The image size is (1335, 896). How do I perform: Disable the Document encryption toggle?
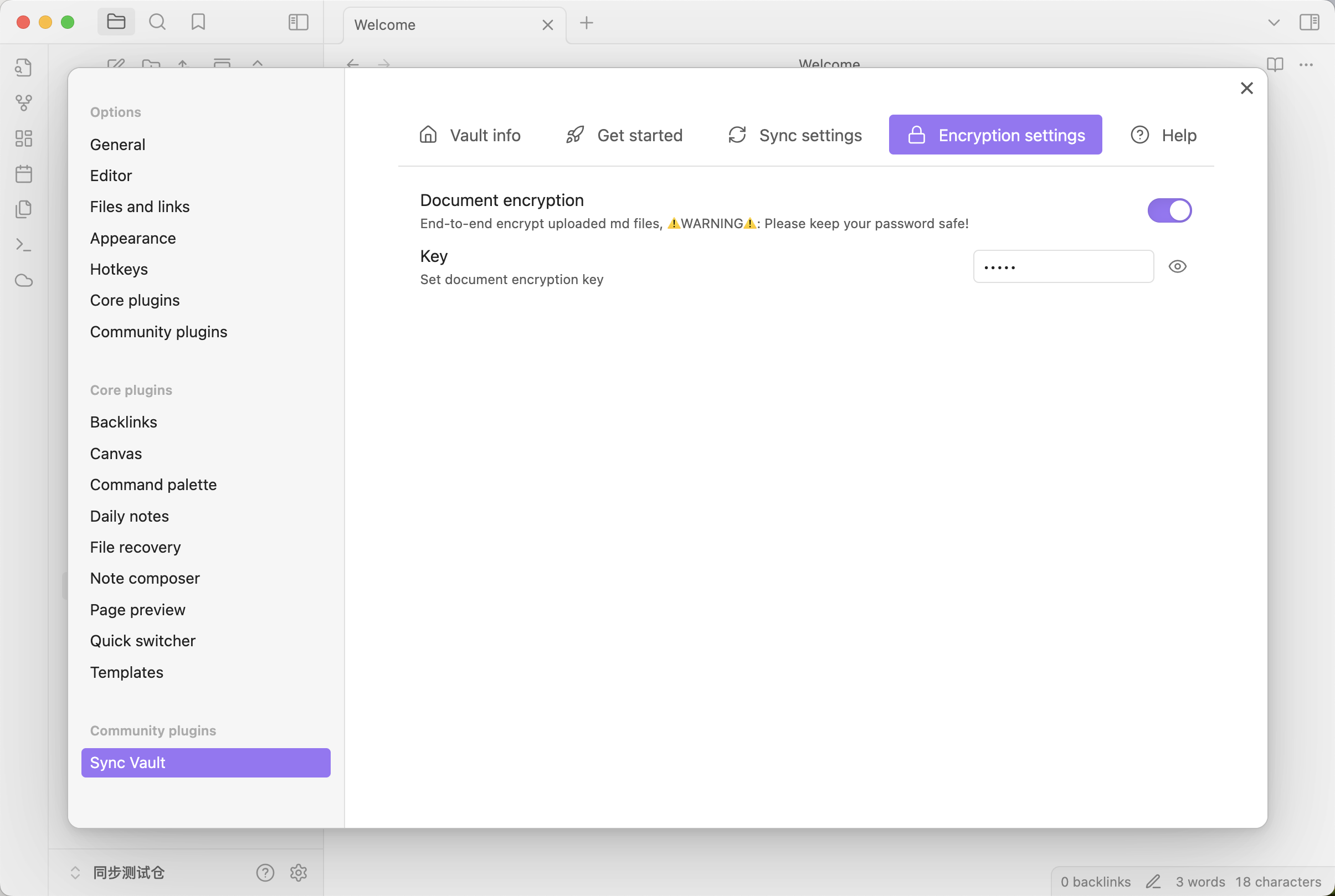1169,210
